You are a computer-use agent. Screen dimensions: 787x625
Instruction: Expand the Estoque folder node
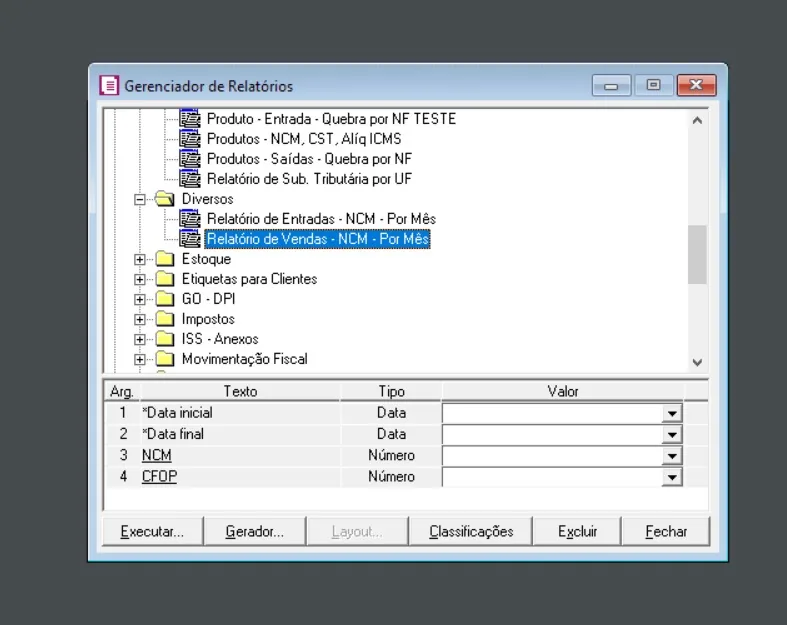click(140, 260)
